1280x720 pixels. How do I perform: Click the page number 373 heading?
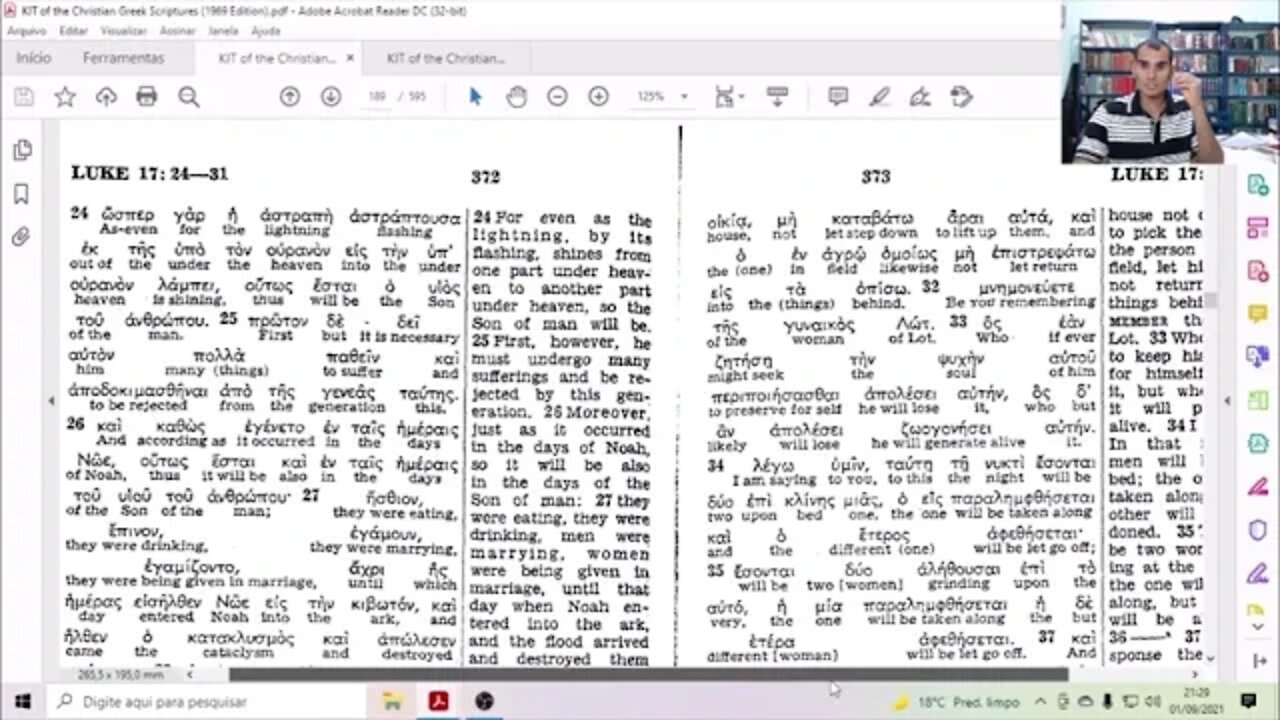click(876, 176)
